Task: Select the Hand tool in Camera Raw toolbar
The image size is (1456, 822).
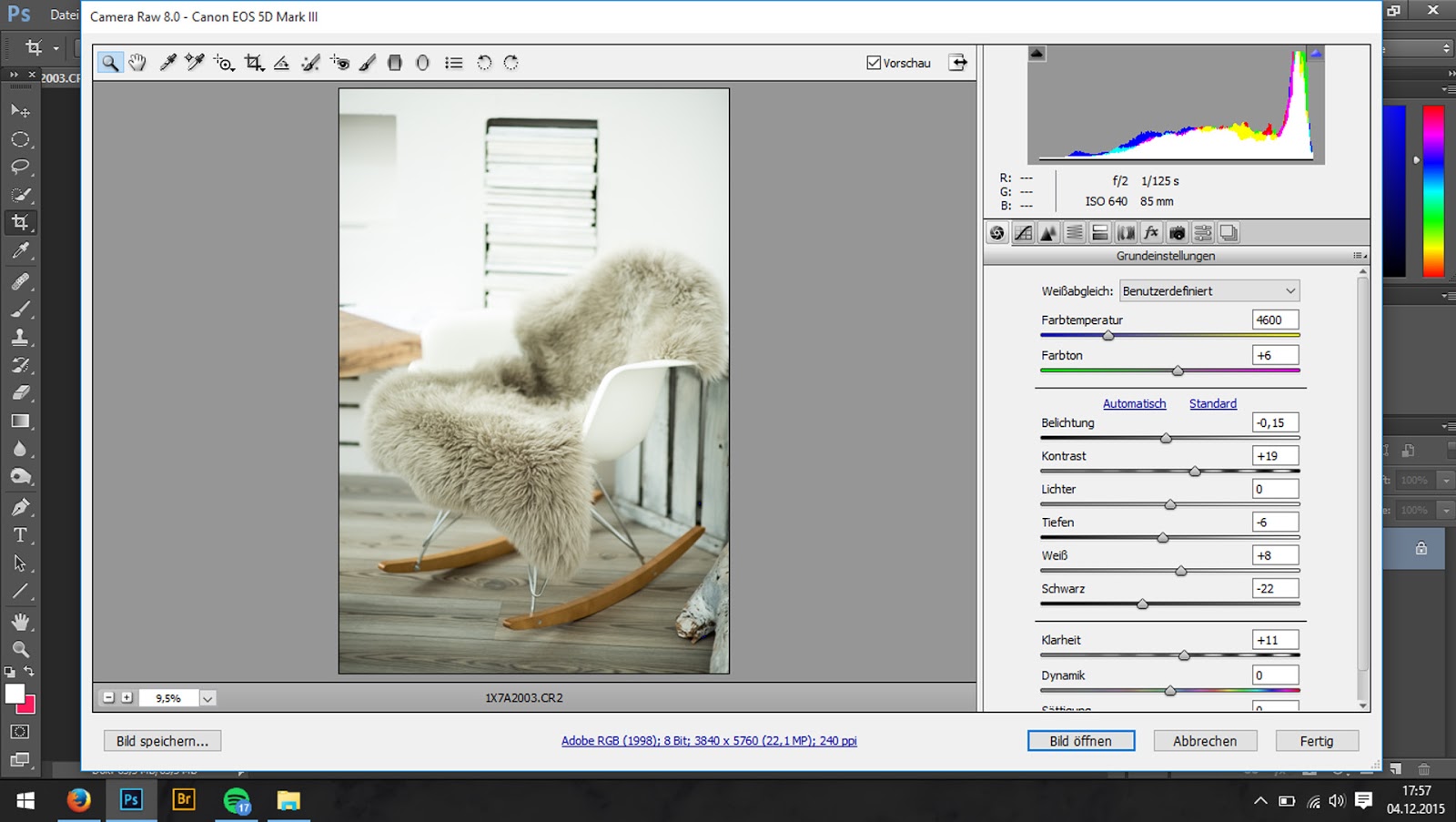Action: 137,63
